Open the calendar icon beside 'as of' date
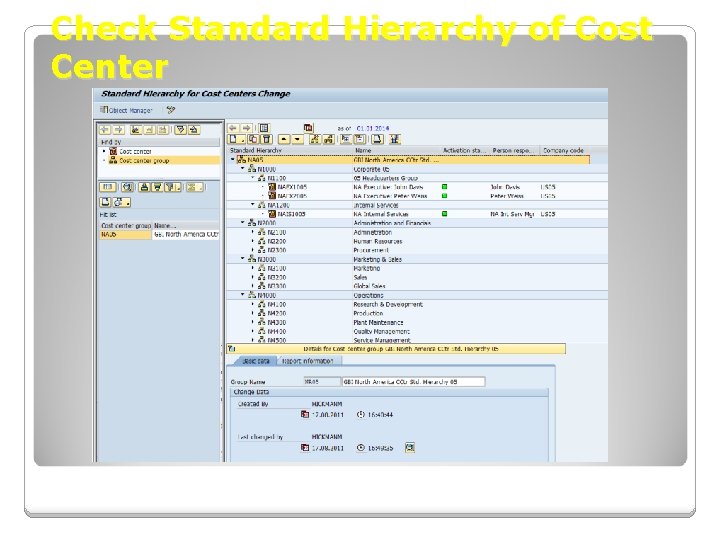Screen dimensions: 720x540 tap(308, 128)
